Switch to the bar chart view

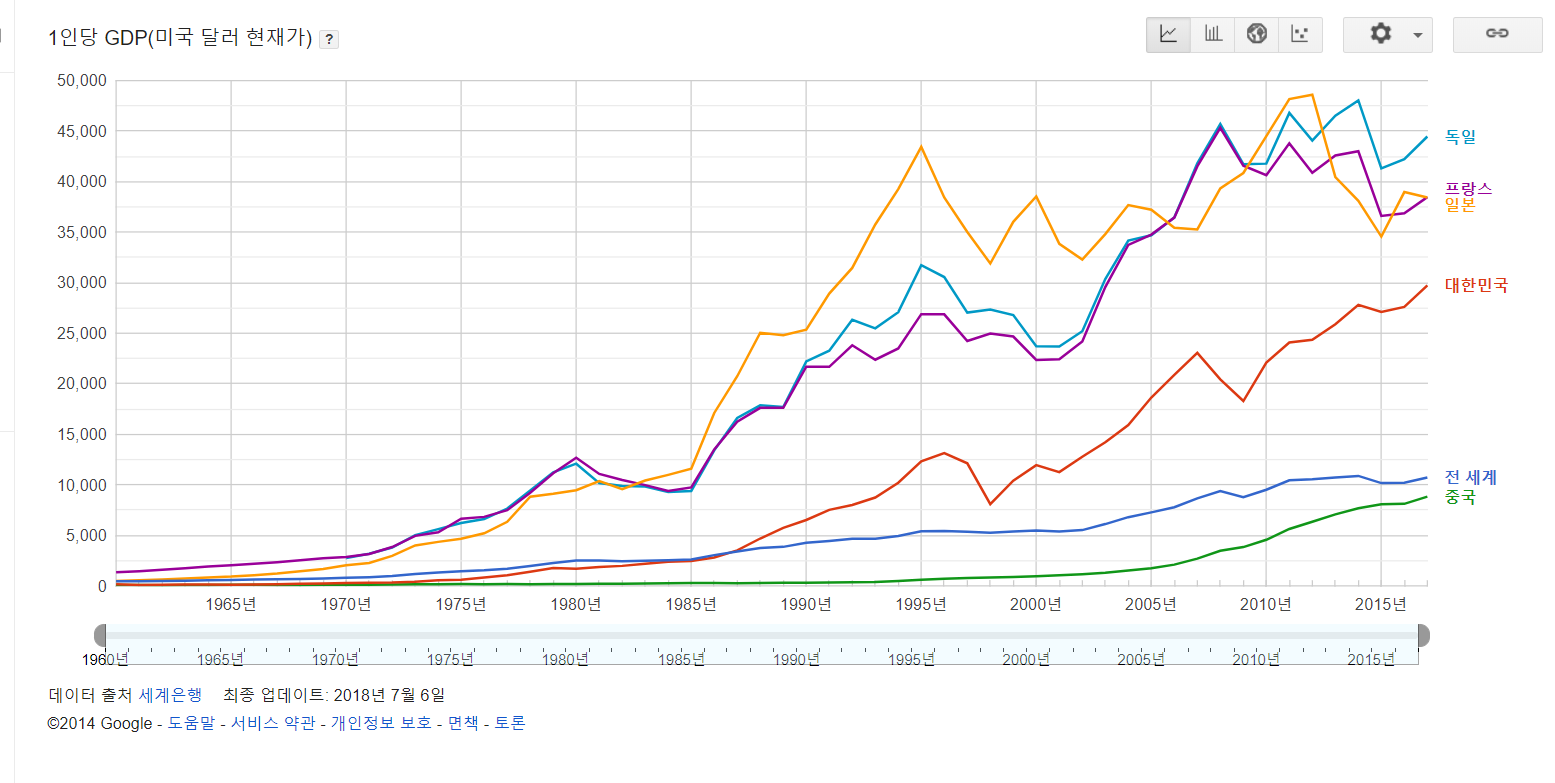(x=1213, y=34)
